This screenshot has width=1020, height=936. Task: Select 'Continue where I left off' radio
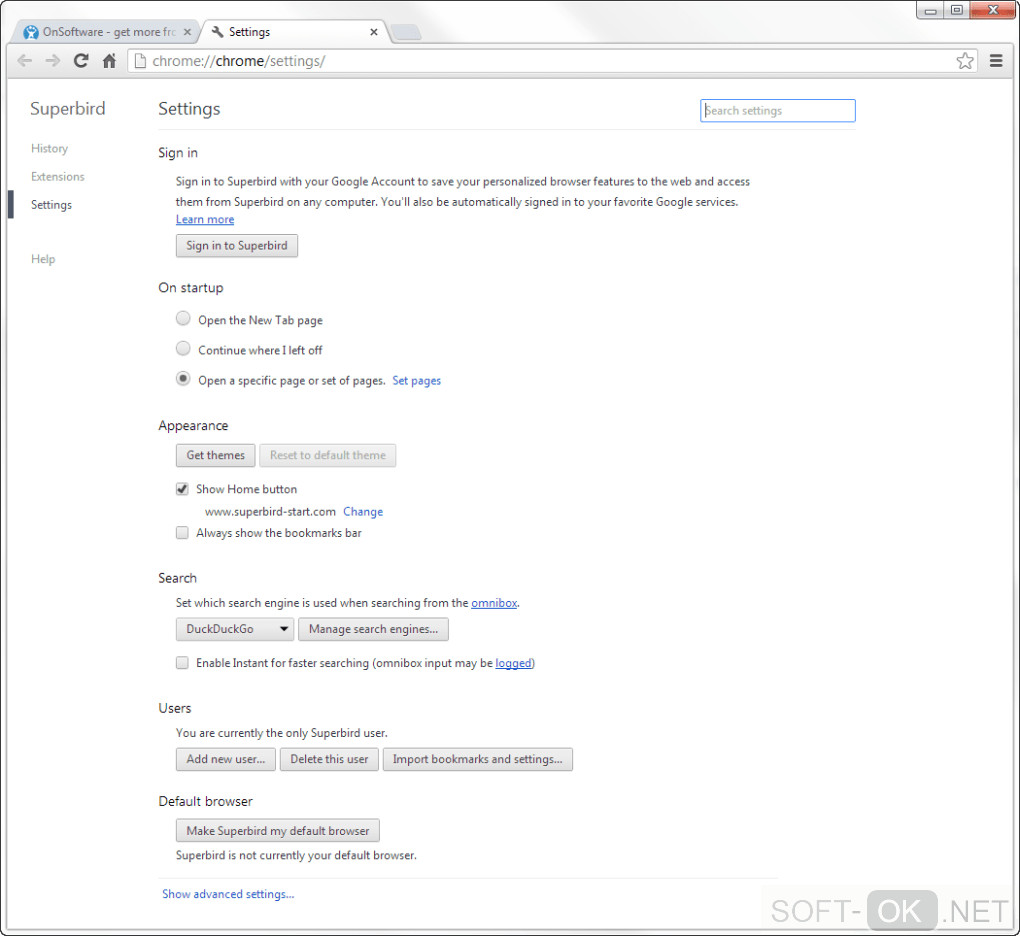click(183, 349)
